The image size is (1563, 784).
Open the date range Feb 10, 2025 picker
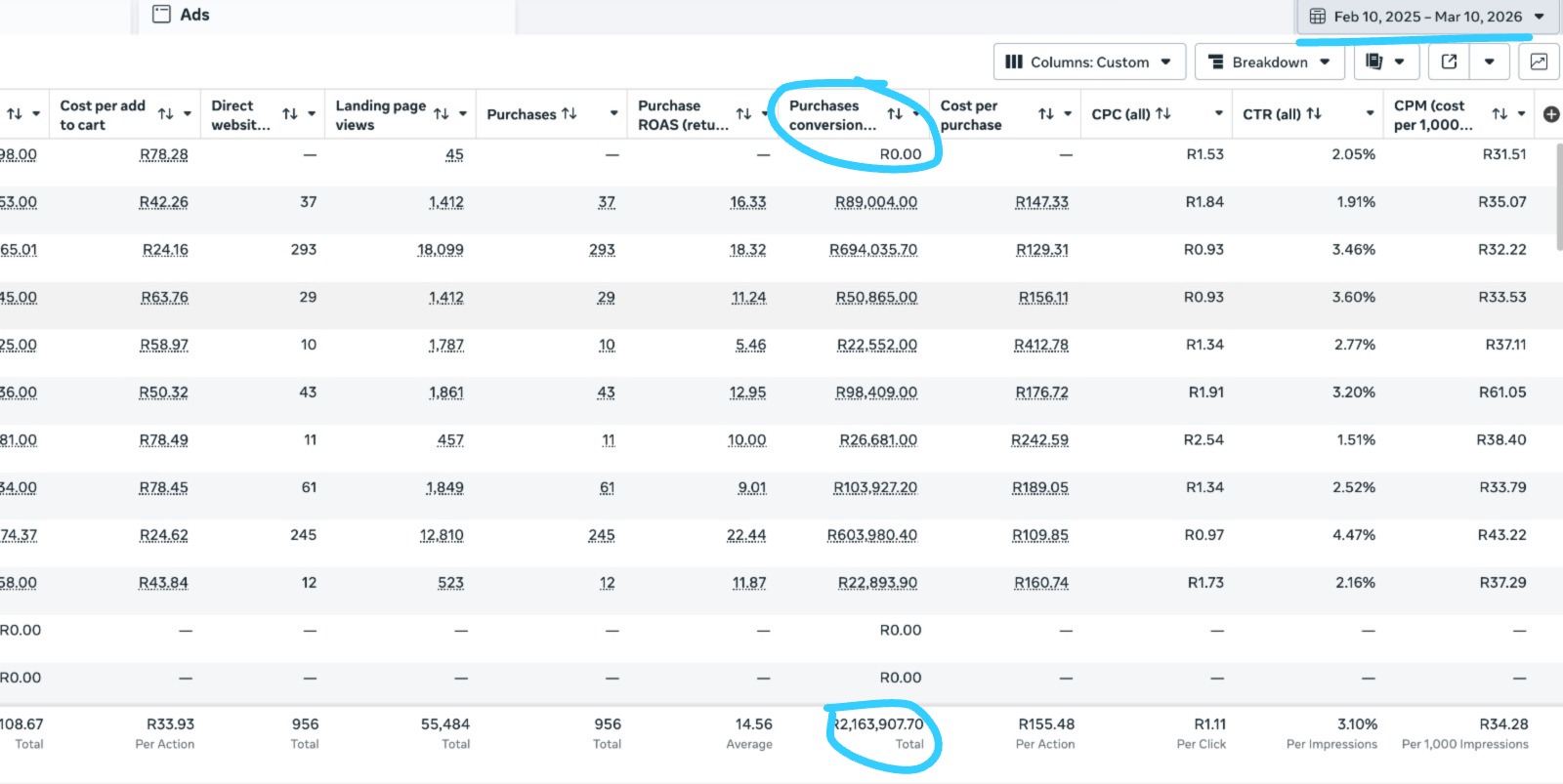click(1426, 17)
